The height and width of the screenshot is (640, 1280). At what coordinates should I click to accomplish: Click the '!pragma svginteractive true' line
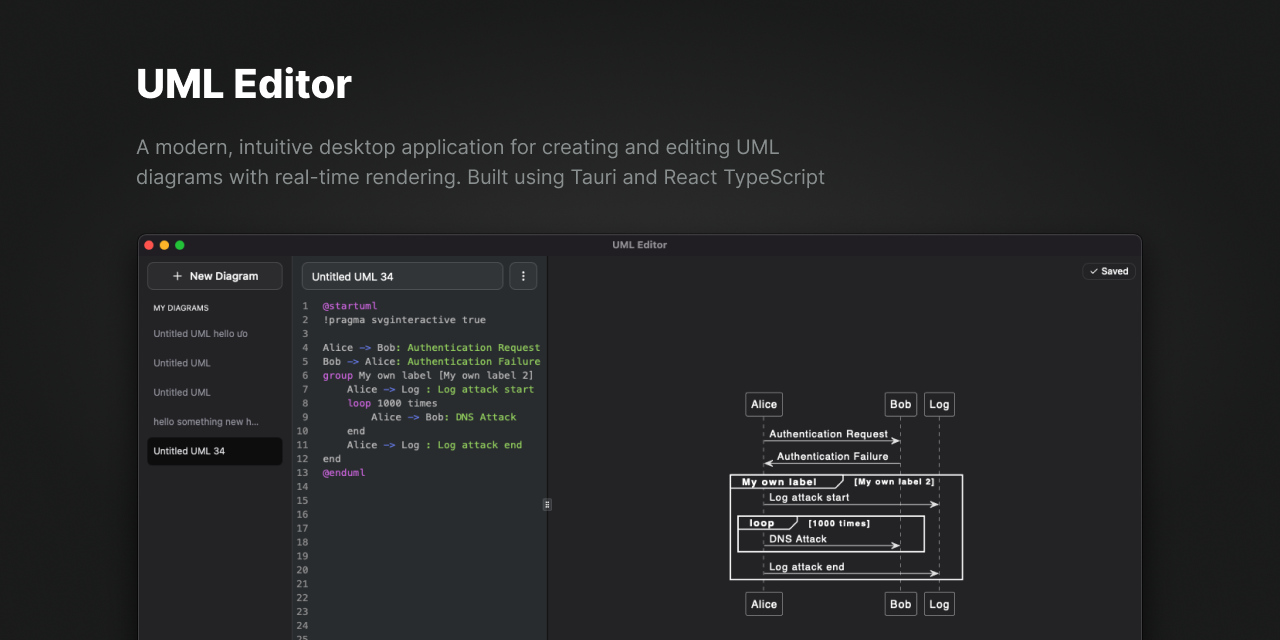404,320
